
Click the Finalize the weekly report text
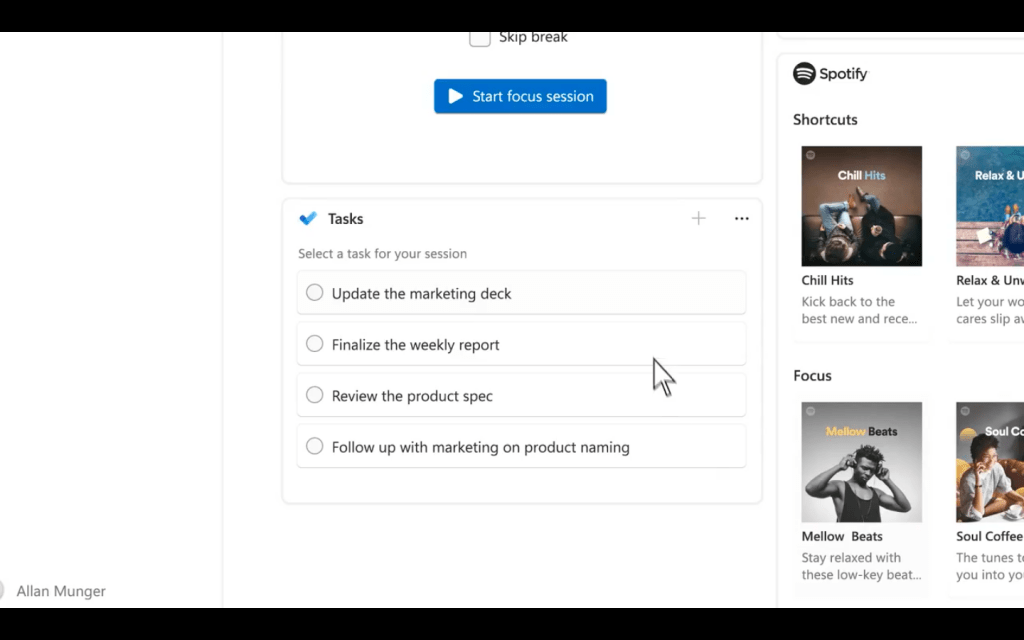415,344
